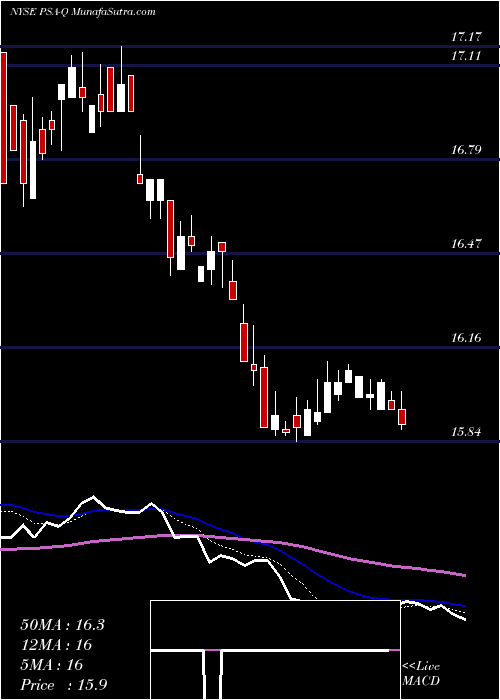
Task: Click the 15.84 price level label
Action: tap(467, 432)
